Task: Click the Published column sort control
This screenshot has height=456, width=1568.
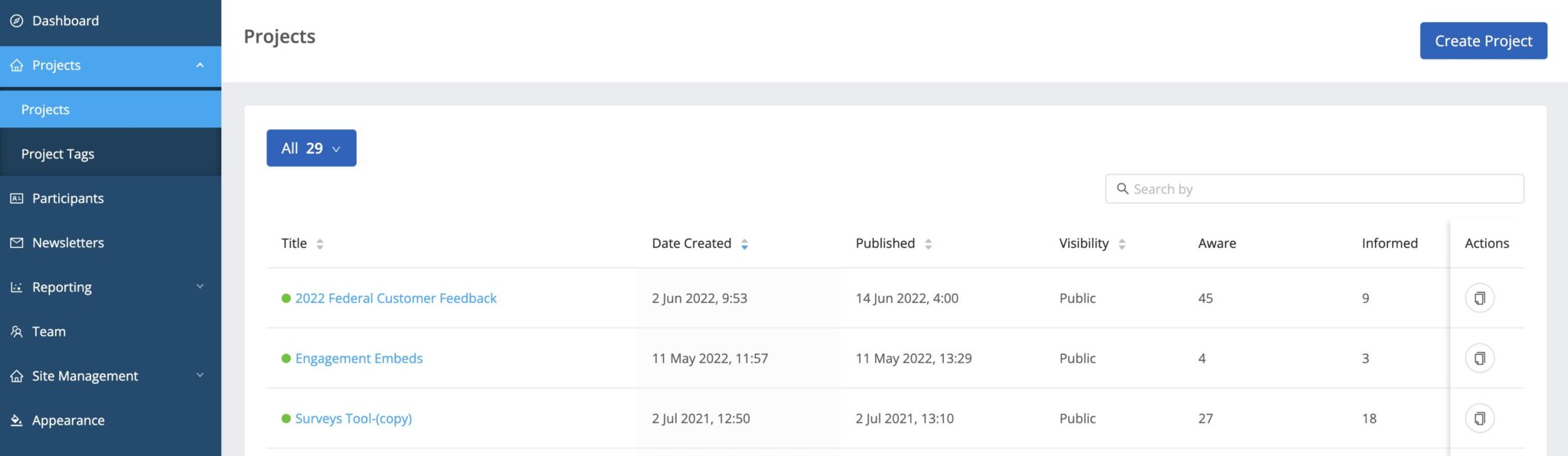Action: click(x=928, y=243)
